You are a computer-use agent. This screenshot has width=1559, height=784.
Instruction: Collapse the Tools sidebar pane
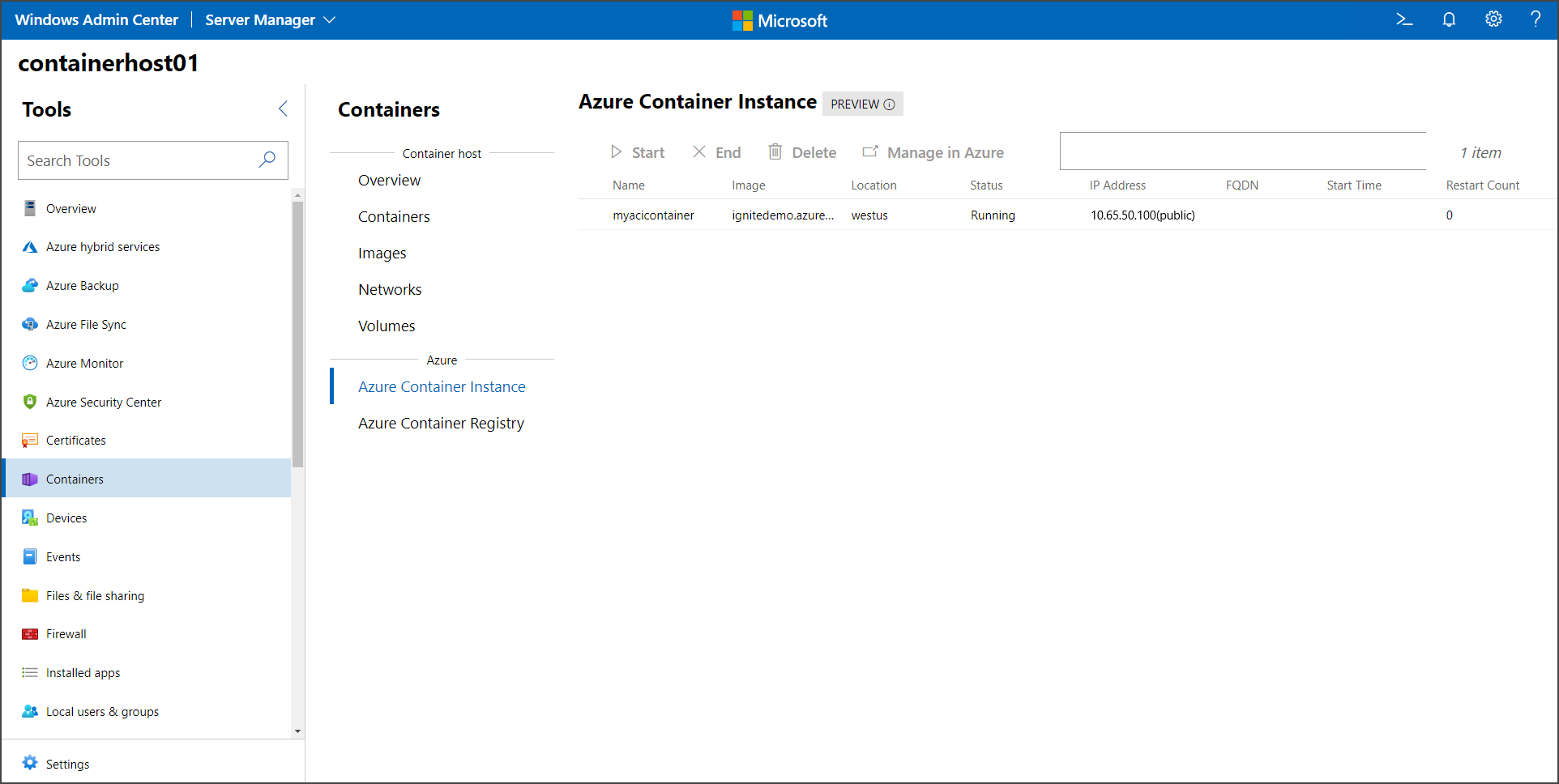(x=283, y=109)
